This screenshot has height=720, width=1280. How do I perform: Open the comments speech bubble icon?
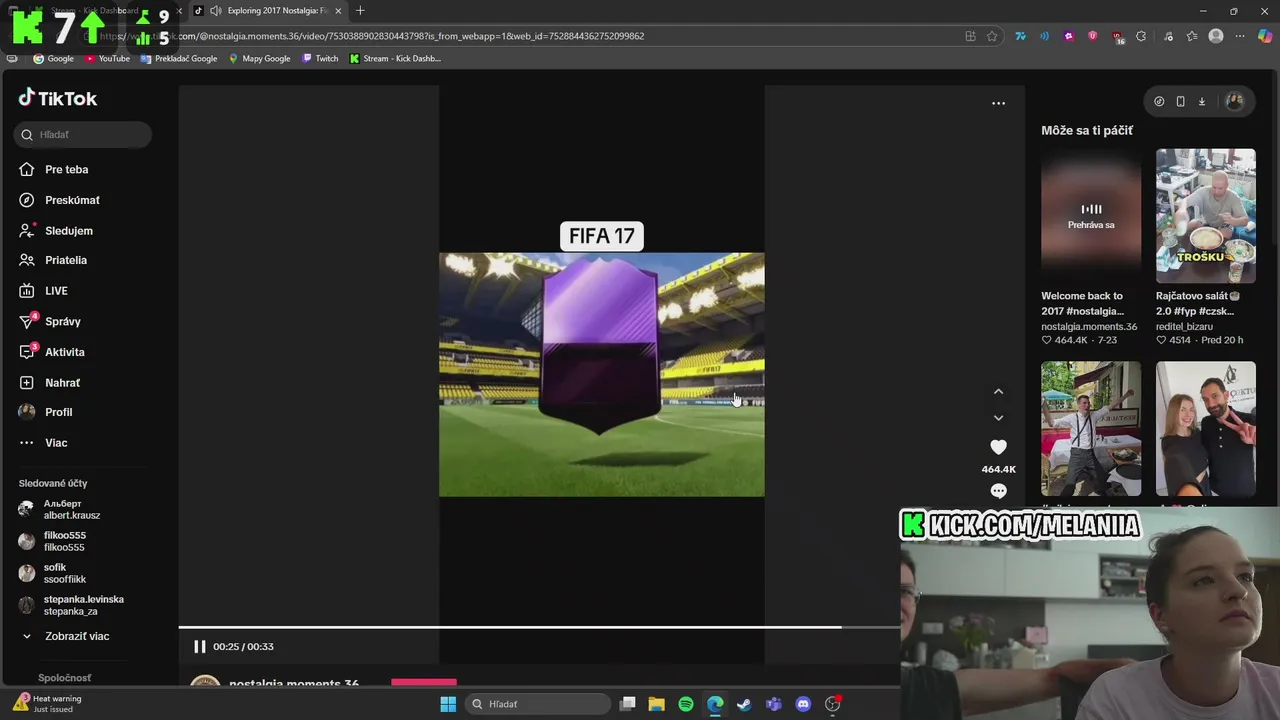click(x=998, y=491)
